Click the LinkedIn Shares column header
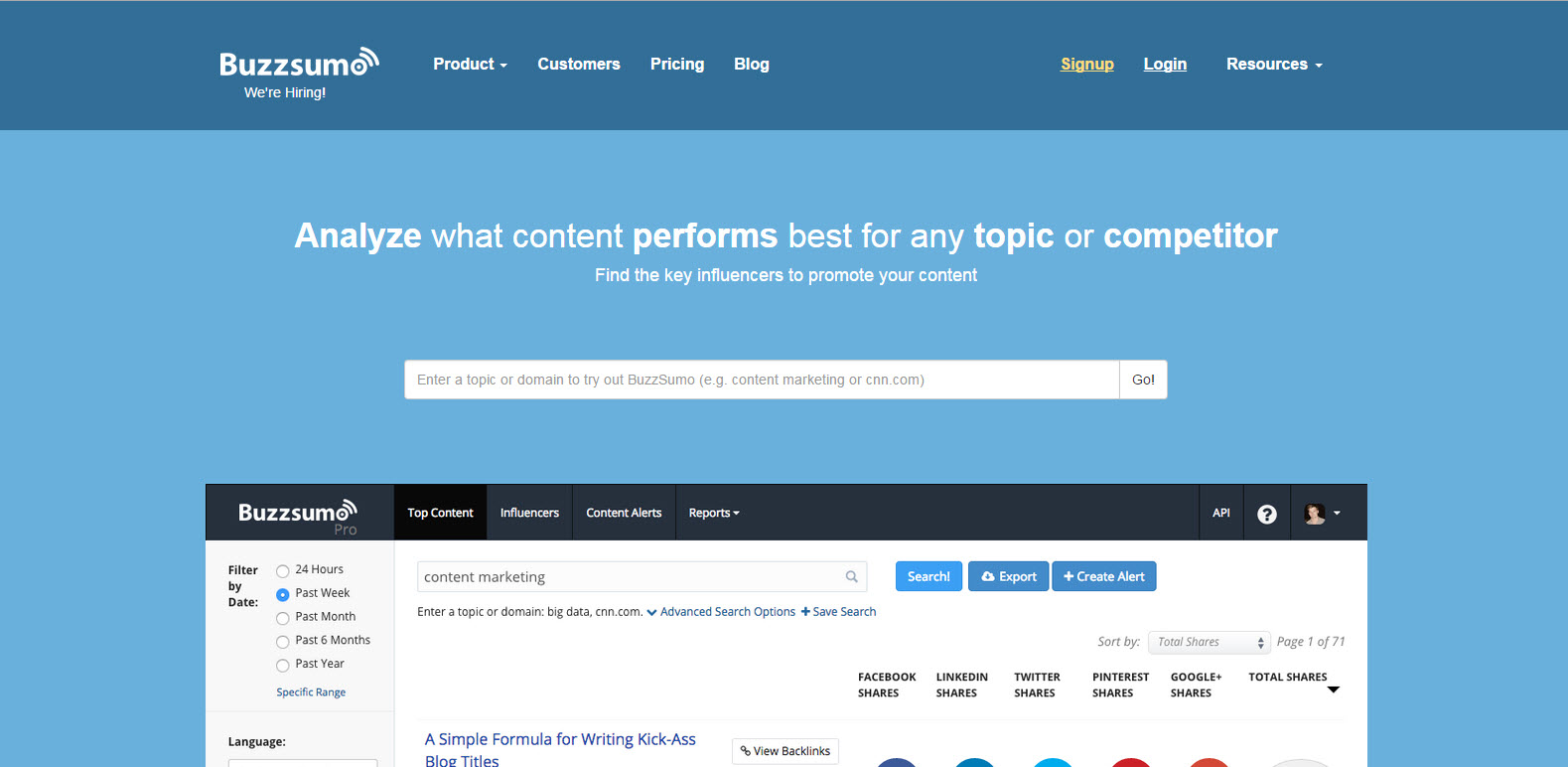The image size is (1568, 767). click(x=961, y=685)
